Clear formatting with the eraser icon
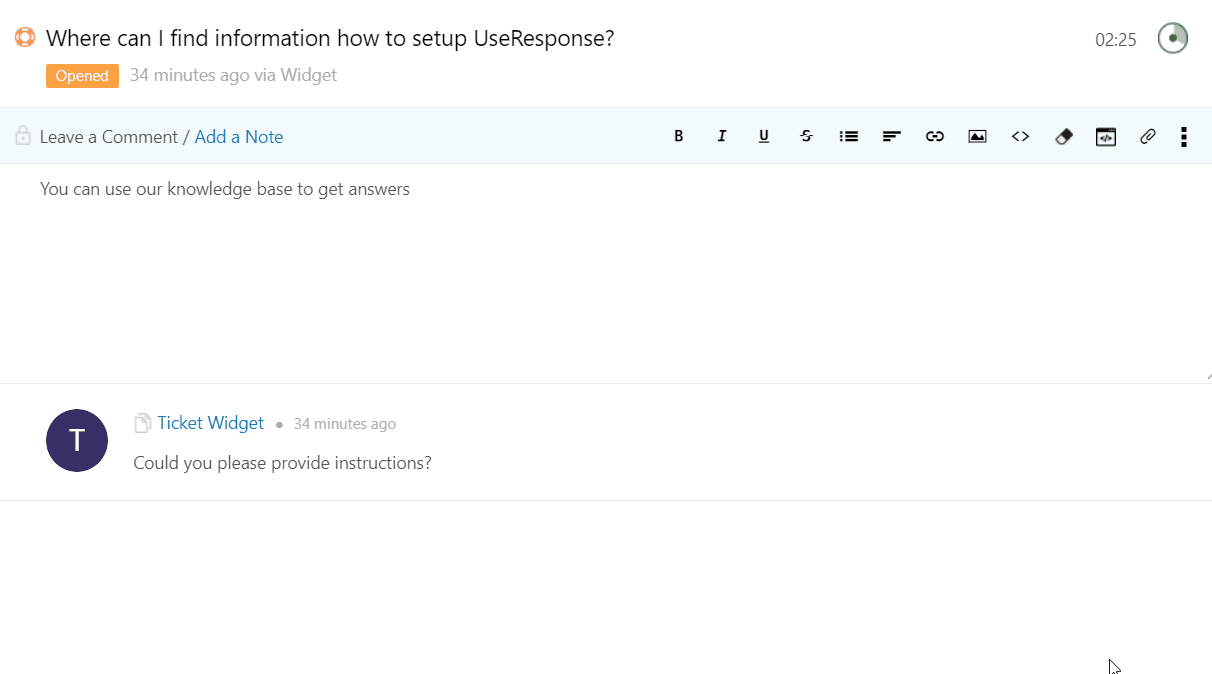1212x674 pixels. [x=1063, y=136]
